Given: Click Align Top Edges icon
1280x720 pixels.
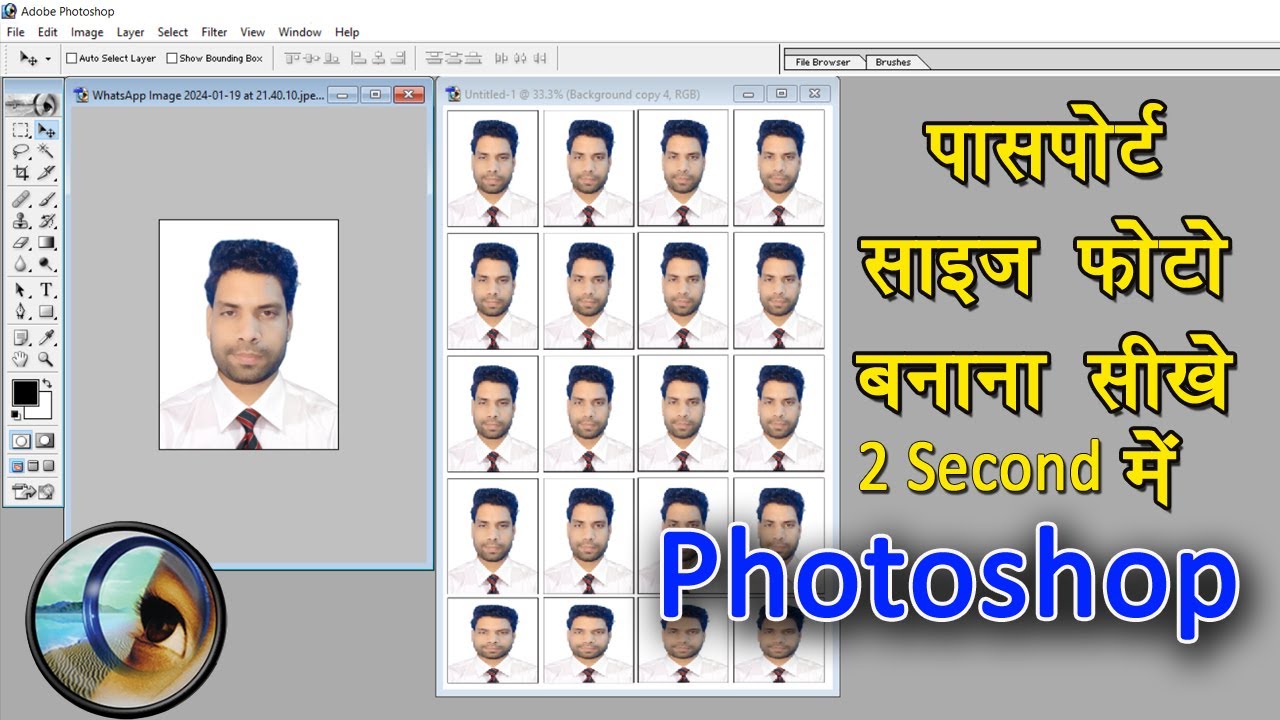Looking at the screenshot, I should pyautogui.click(x=292, y=58).
